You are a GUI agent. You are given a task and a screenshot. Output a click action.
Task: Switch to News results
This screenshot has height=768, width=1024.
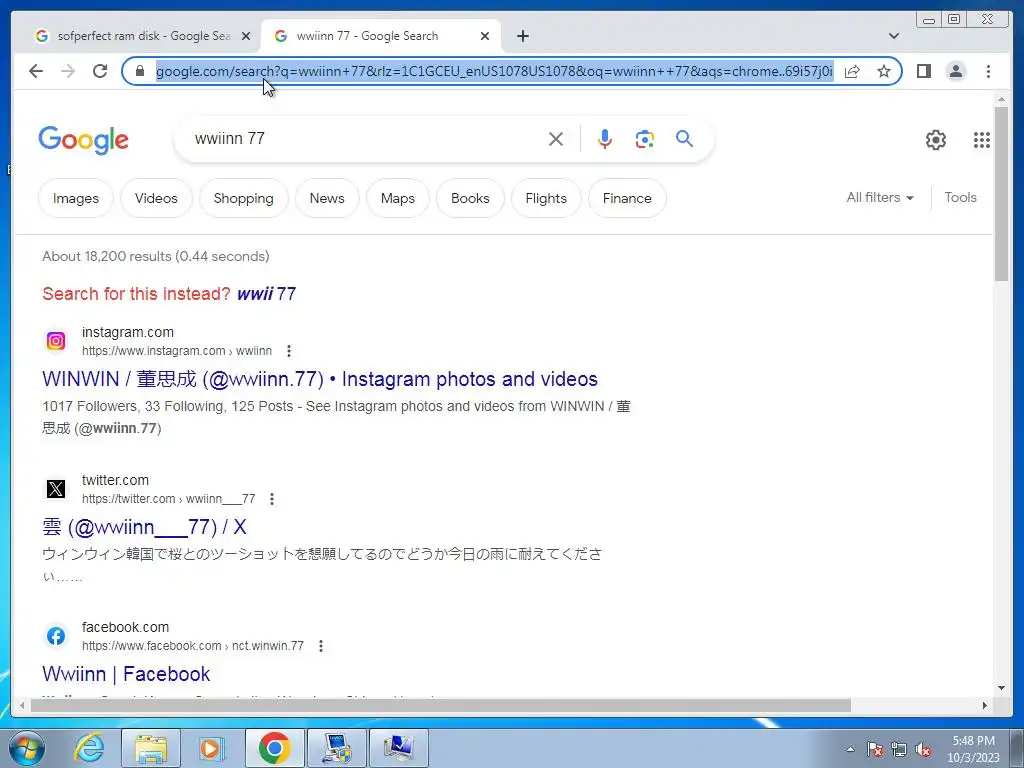pos(327,198)
